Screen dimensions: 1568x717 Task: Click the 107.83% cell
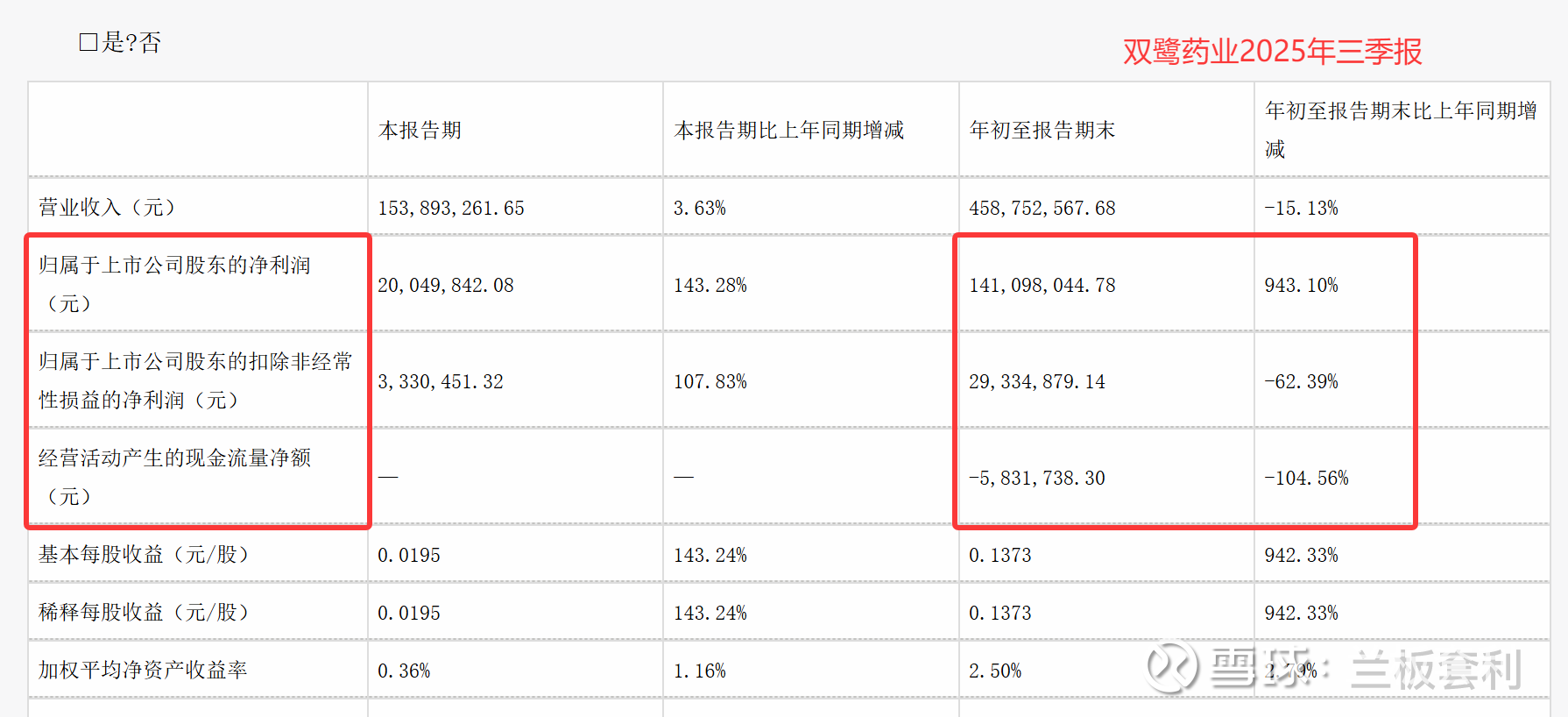tap(710, 382)
